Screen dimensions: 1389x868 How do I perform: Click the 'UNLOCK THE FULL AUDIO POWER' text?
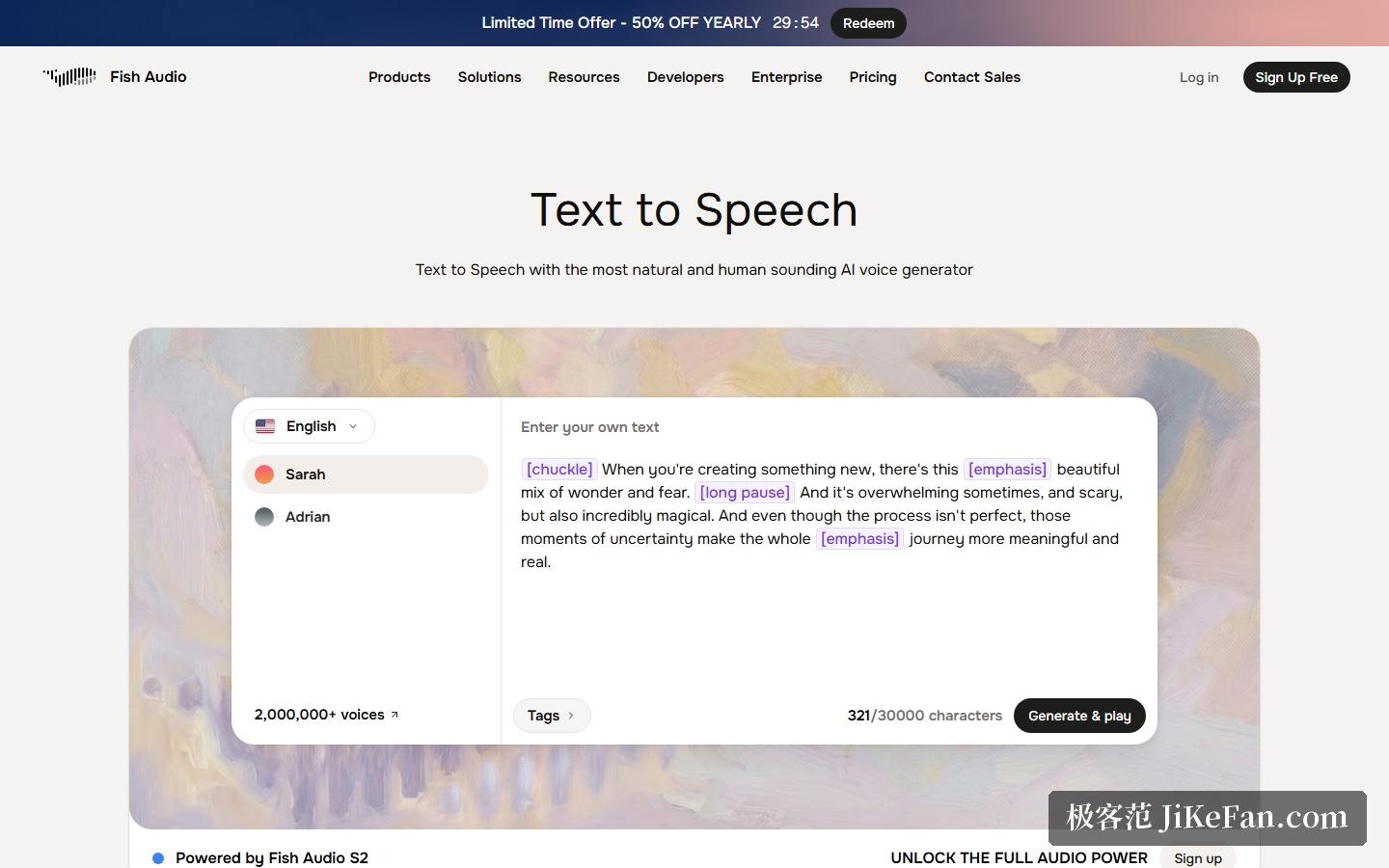(x=1019, y=857)
